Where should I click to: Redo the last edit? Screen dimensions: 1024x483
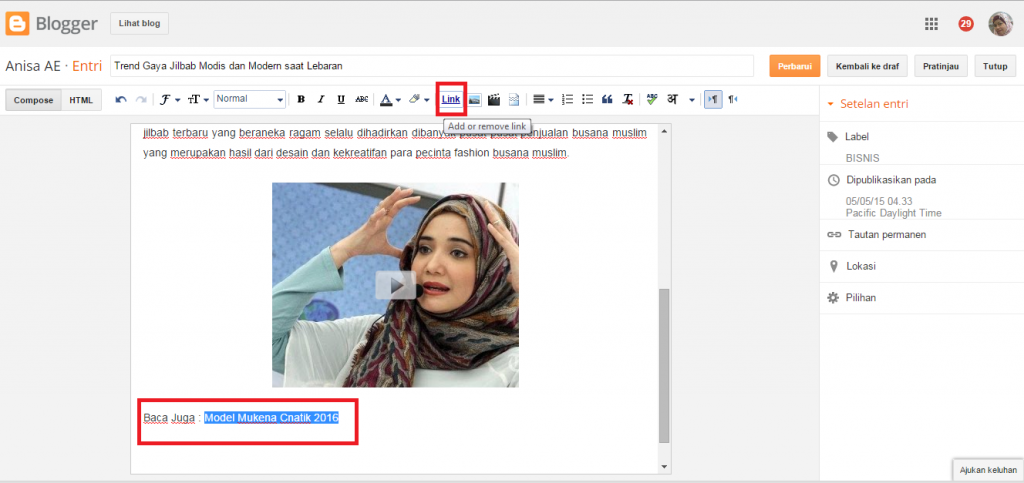[140, 99]
